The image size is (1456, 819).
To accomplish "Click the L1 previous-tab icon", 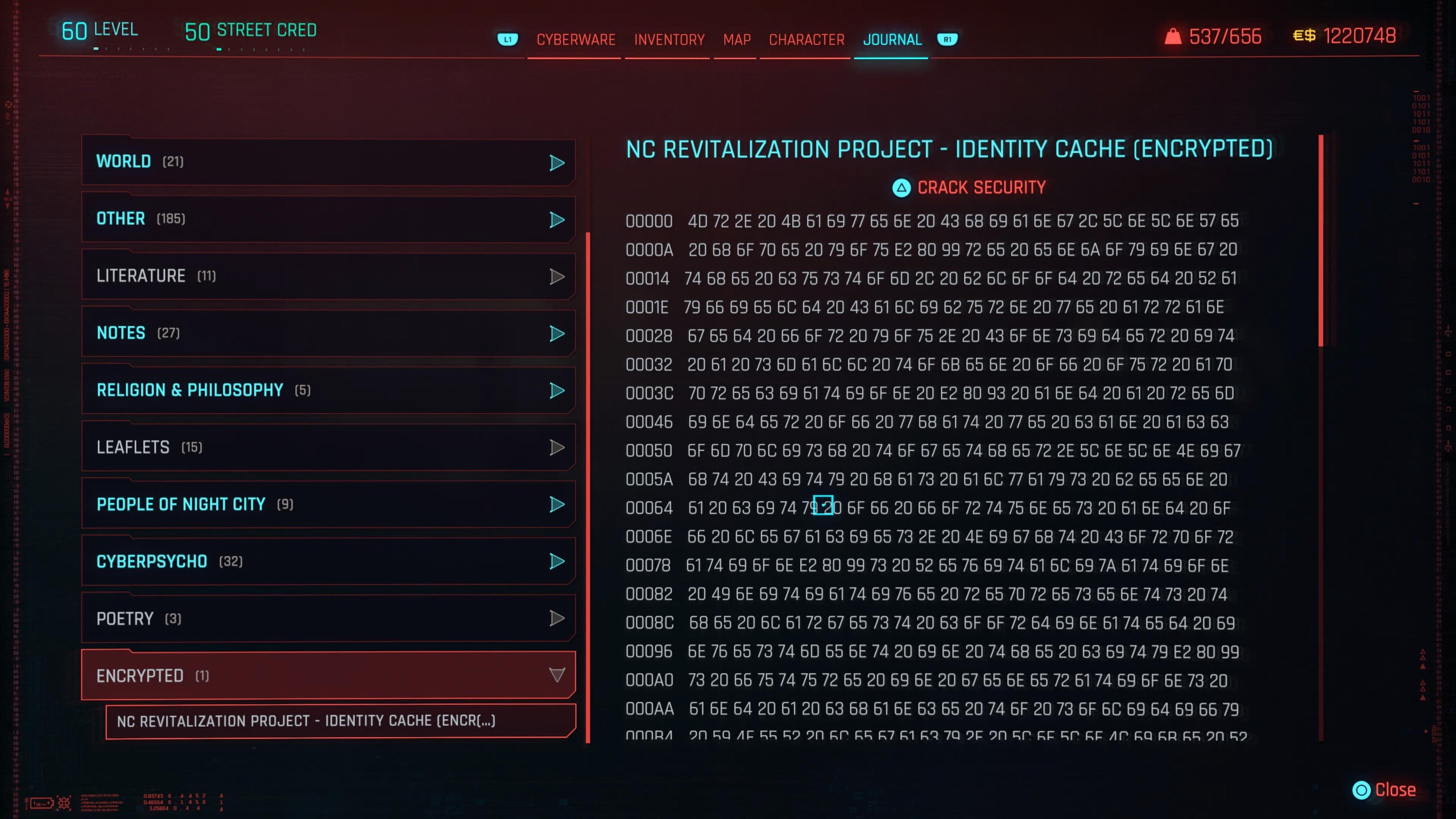I will click(x=507, y=39).
